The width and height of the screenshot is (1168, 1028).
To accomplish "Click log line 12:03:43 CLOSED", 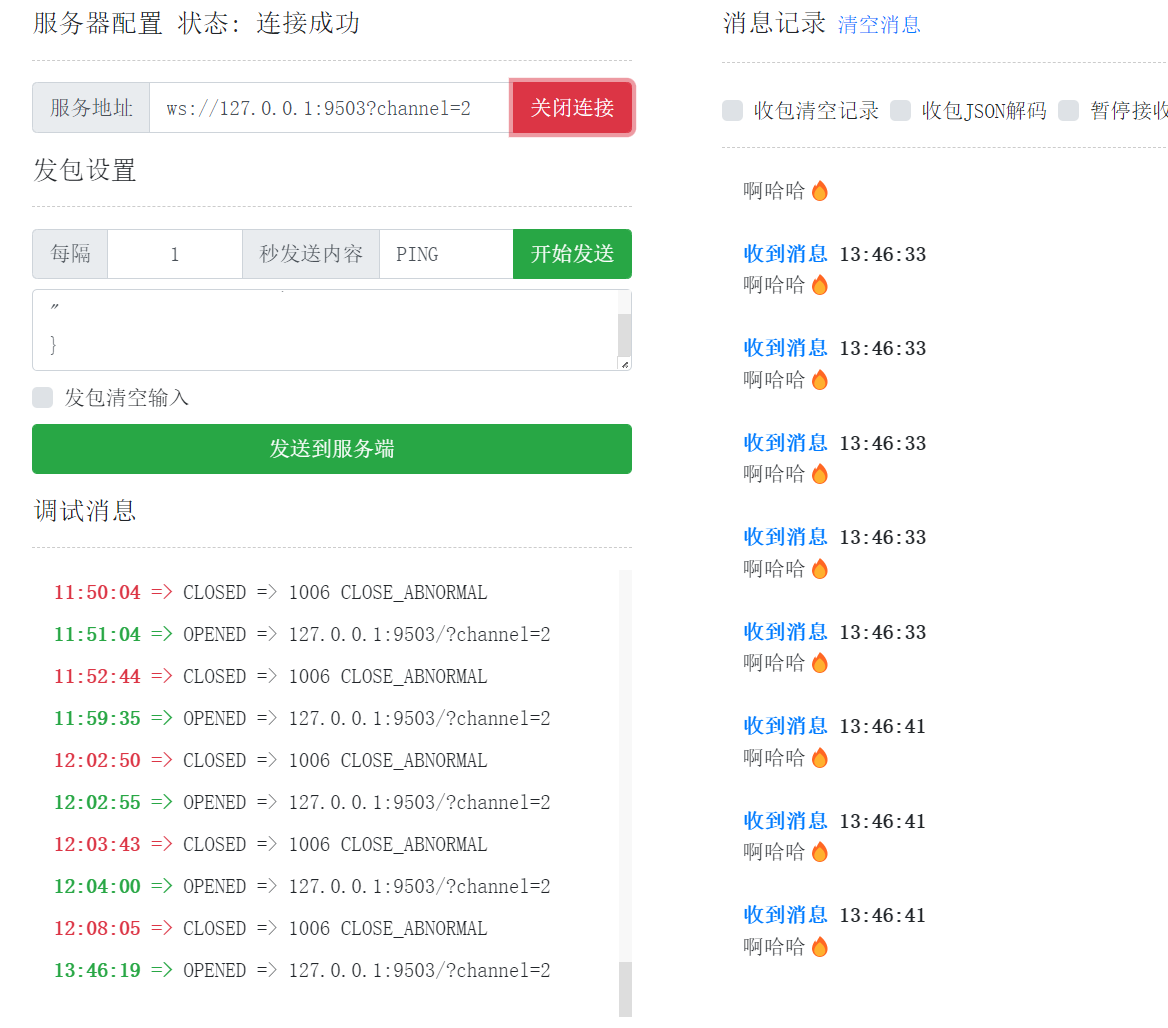I will [x=270, y=844].
